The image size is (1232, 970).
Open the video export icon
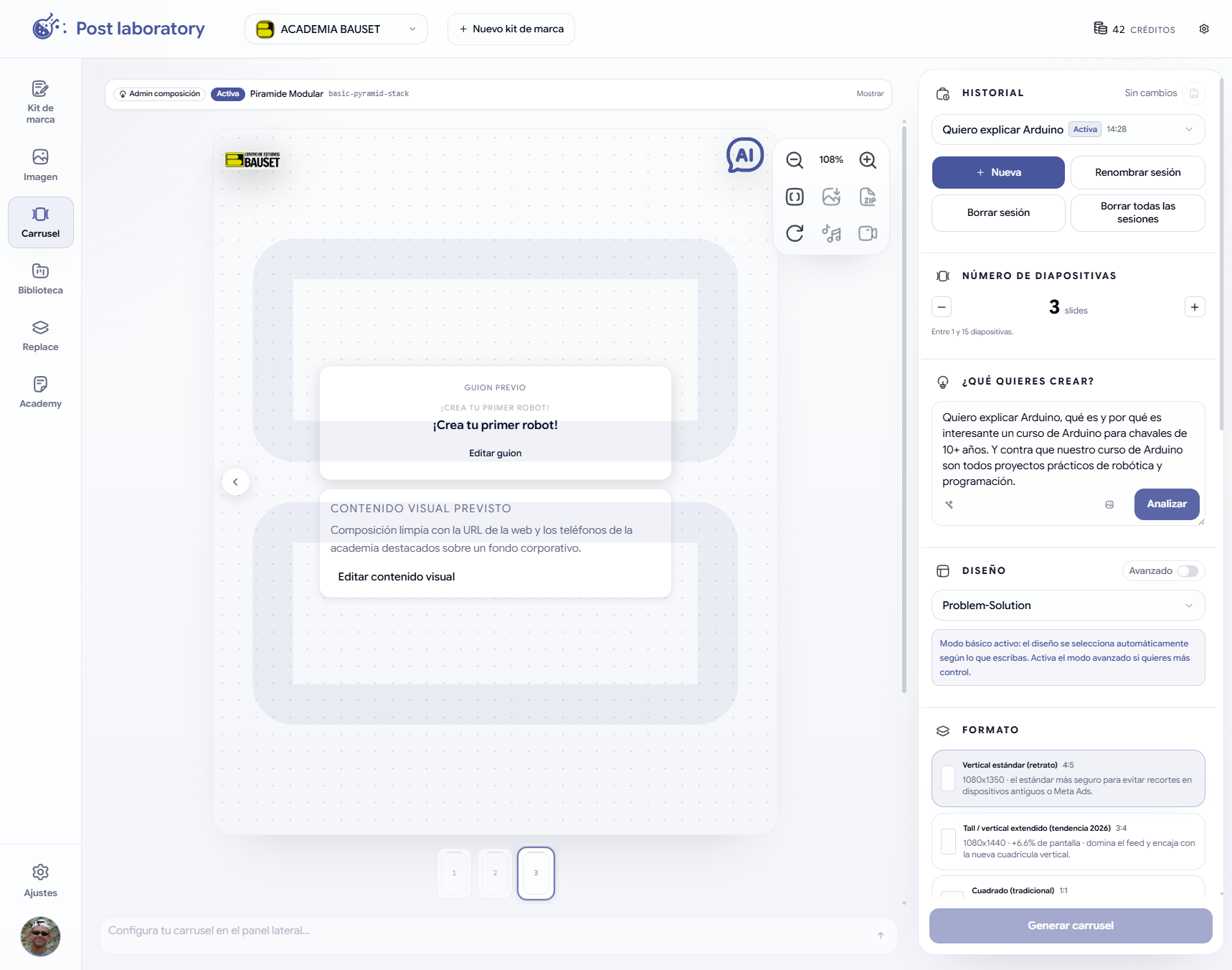tap(868, 233)
